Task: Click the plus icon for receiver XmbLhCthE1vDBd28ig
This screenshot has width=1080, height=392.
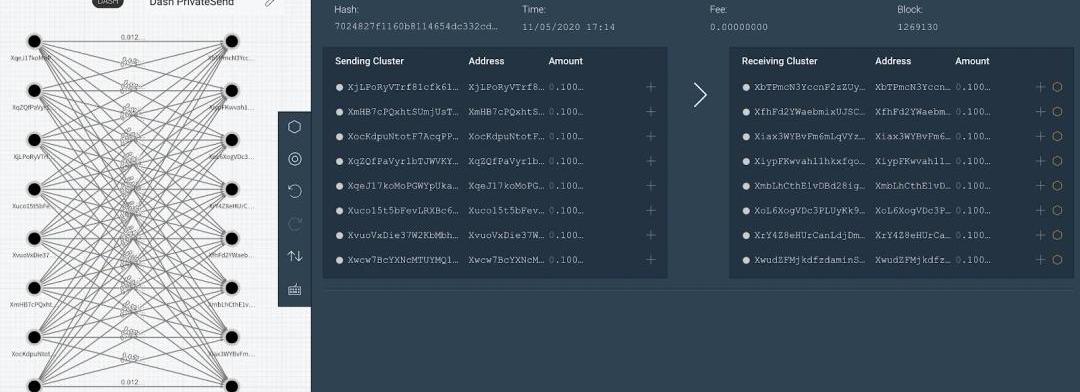Action: [1041, 186]
